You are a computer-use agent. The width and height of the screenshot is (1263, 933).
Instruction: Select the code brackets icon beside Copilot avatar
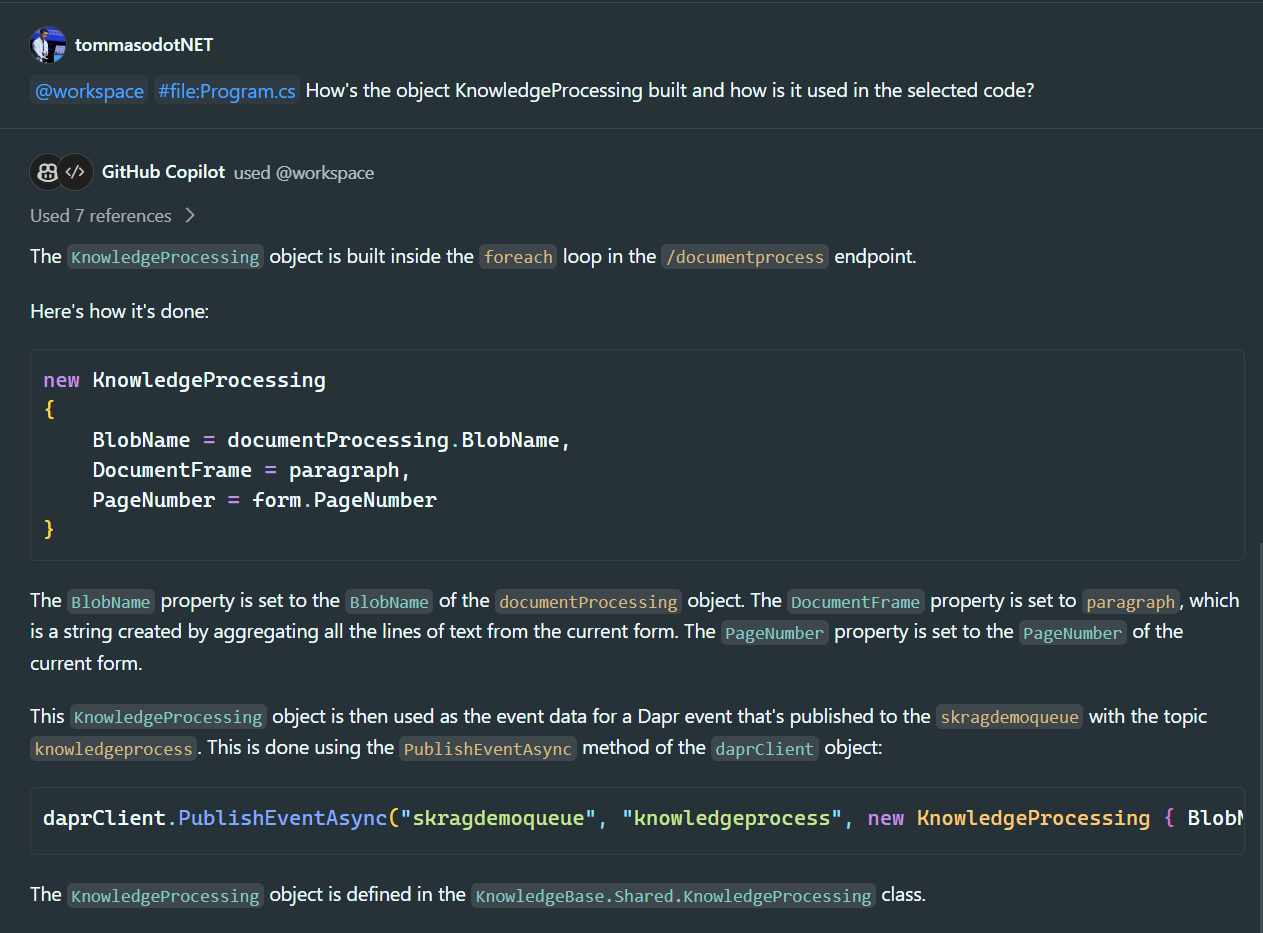point(76,171)
